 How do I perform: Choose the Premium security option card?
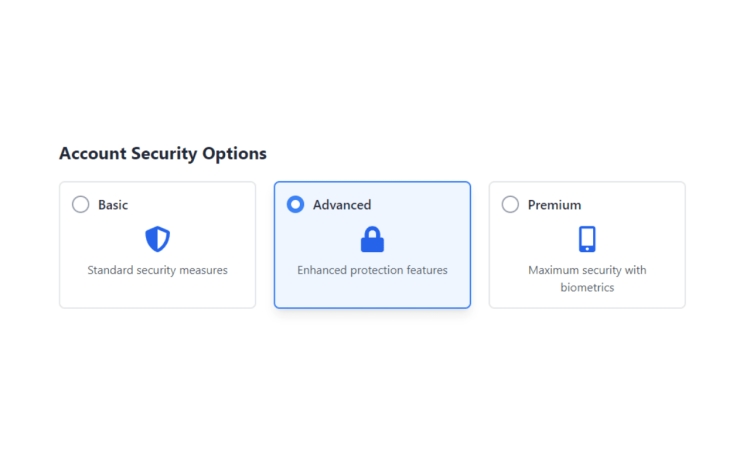pos(587,245)
